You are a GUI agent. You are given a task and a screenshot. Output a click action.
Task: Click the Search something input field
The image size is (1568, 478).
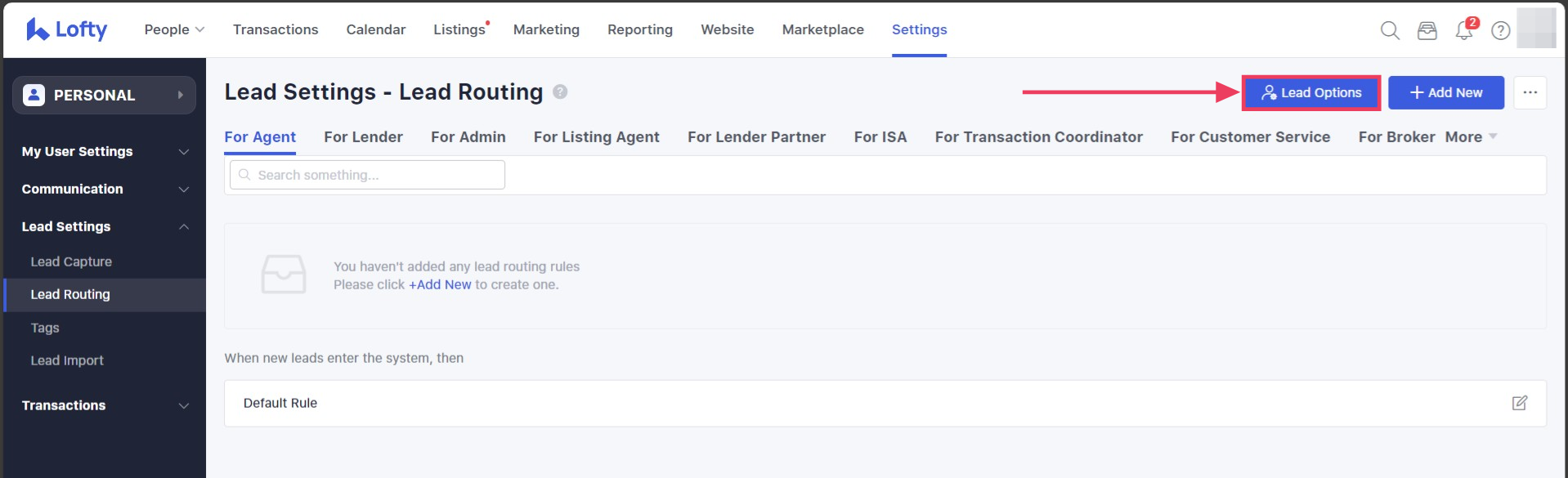pos(368,175)
